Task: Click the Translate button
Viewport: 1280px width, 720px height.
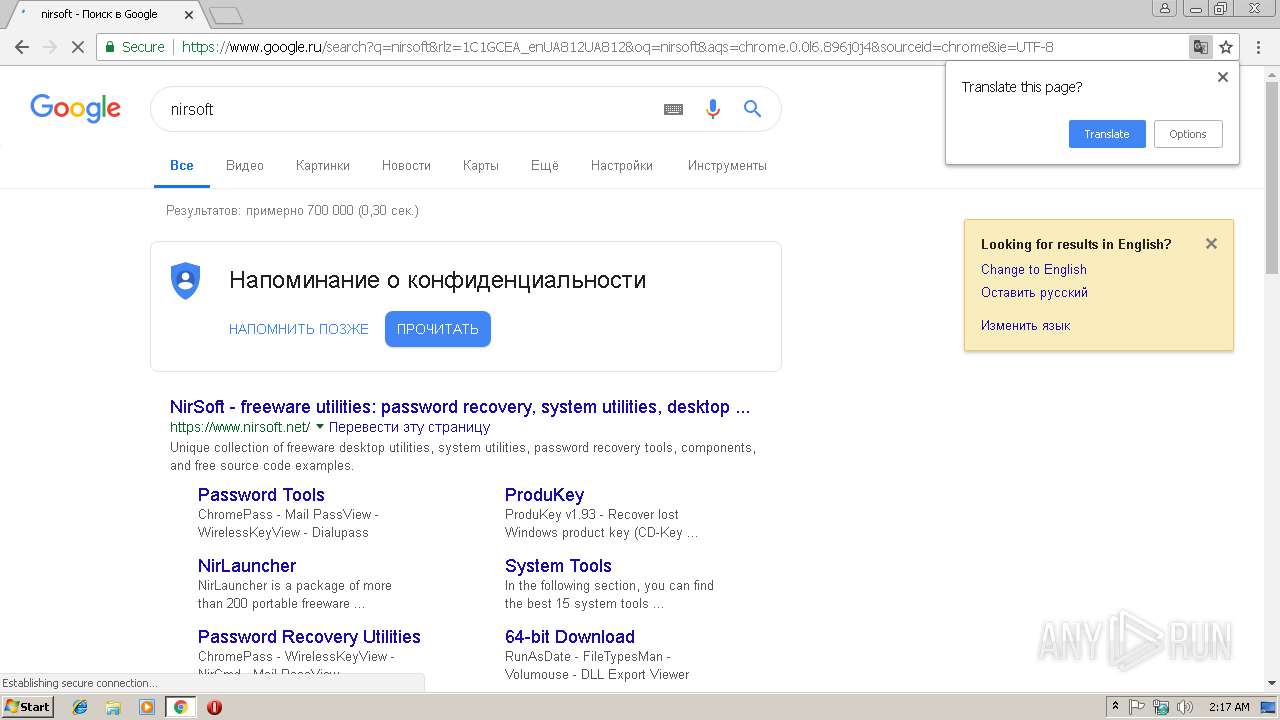Action: click(1107, 134)
